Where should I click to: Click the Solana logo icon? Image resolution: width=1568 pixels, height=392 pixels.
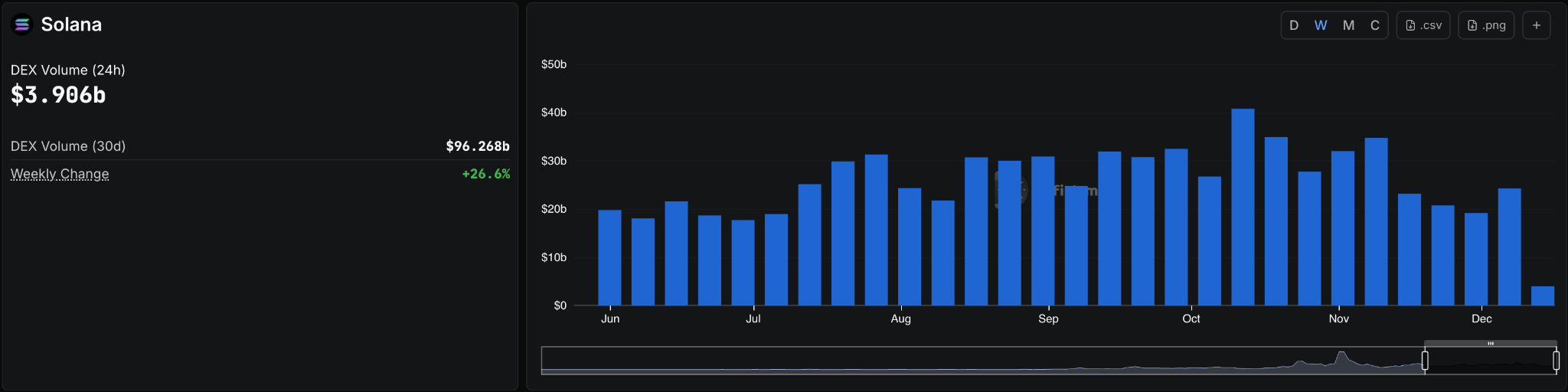click(x=22, y=25)
